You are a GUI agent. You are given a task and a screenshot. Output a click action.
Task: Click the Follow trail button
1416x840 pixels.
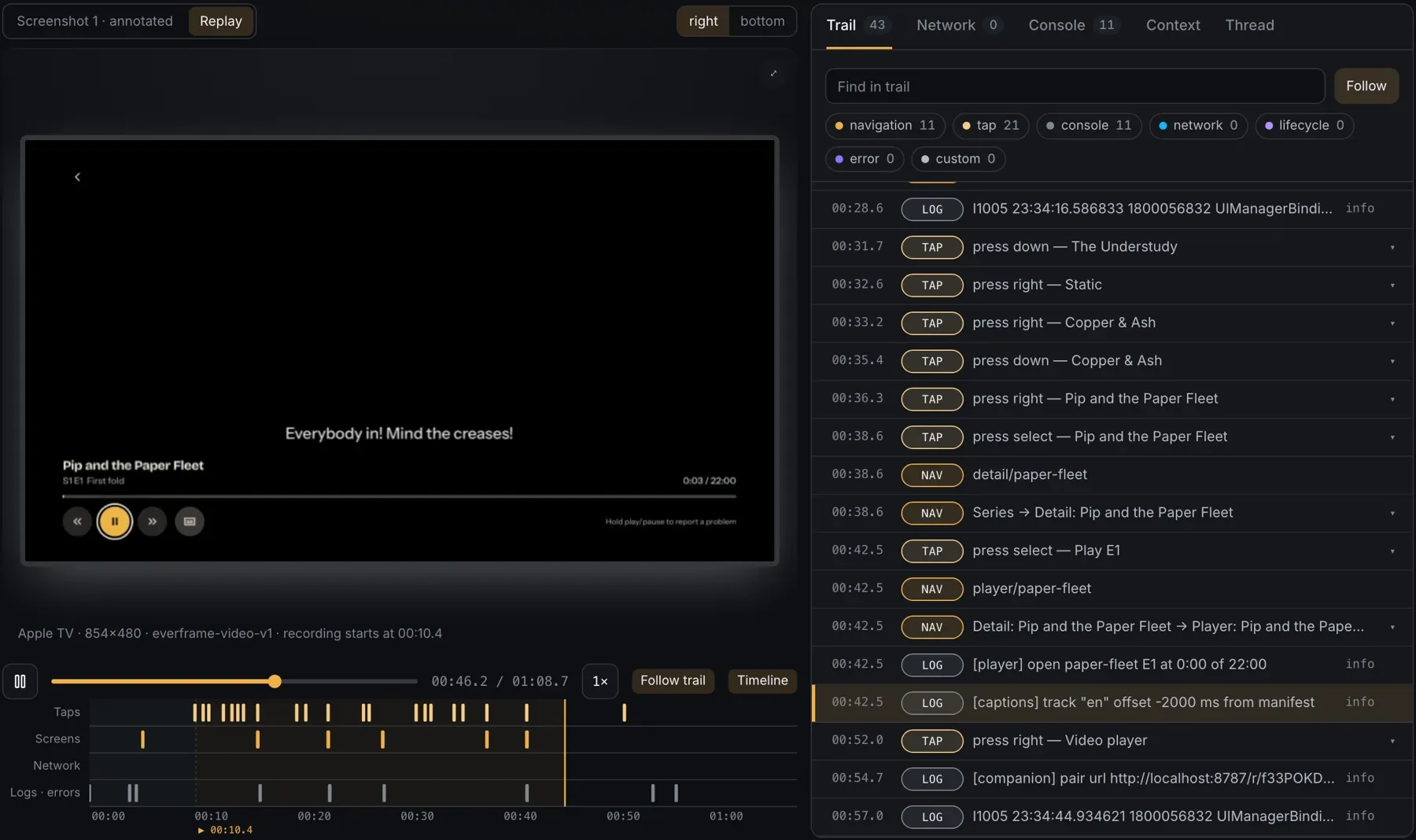[673, 680]
